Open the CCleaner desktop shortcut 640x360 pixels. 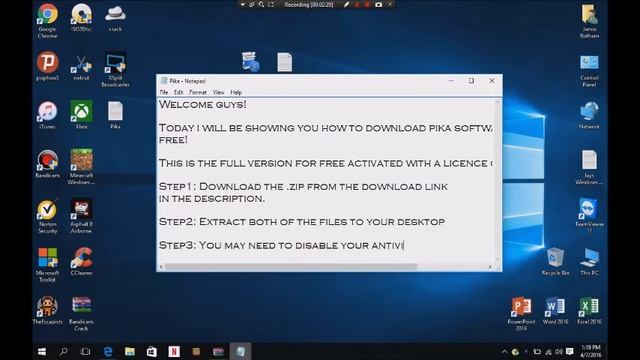[81, 262]
